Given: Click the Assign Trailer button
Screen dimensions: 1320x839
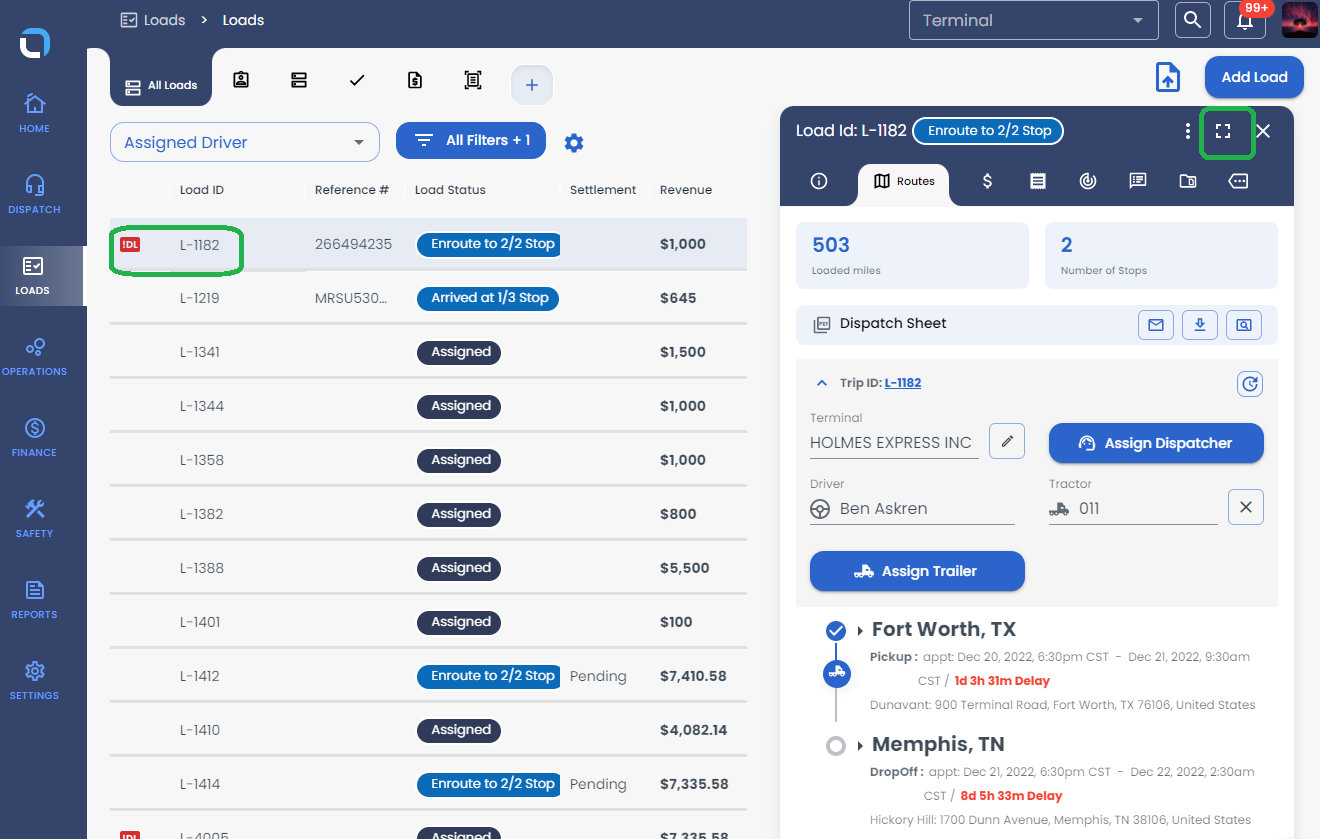Looking at the screenshot, I should point(917,571).
